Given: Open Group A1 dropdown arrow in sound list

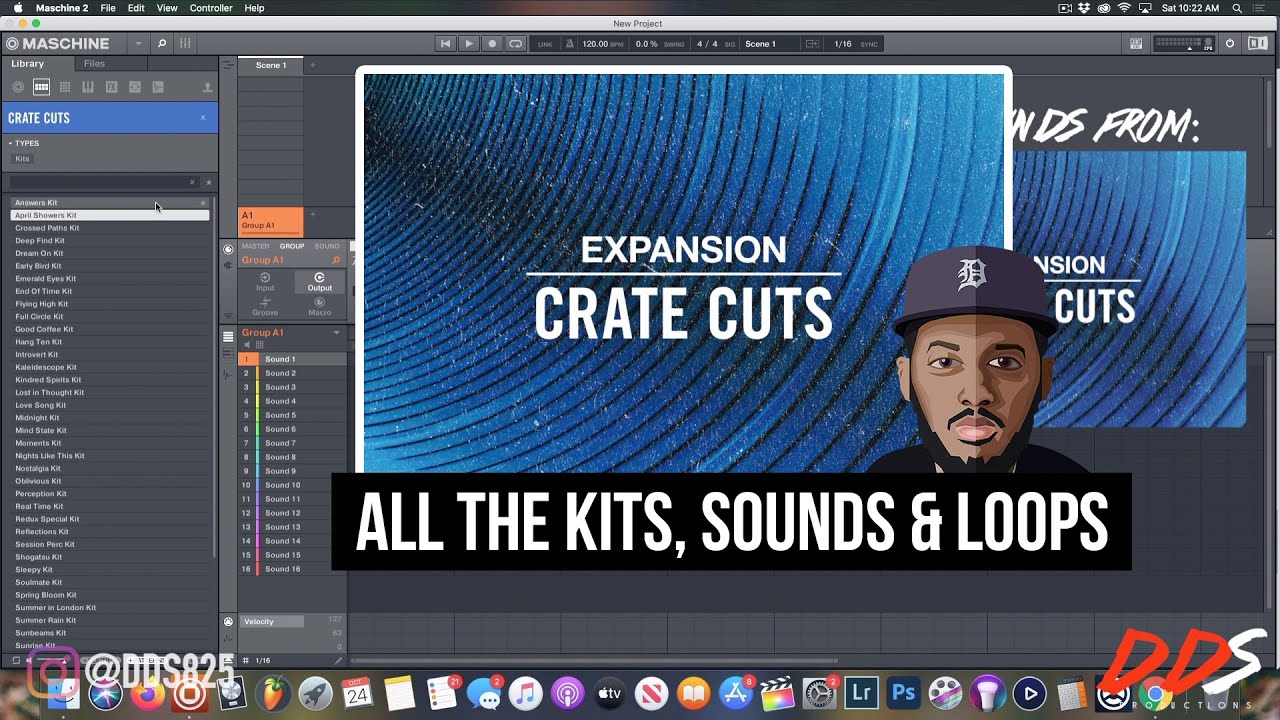Looking at the screenshot, I should click(x=336, y=333).
